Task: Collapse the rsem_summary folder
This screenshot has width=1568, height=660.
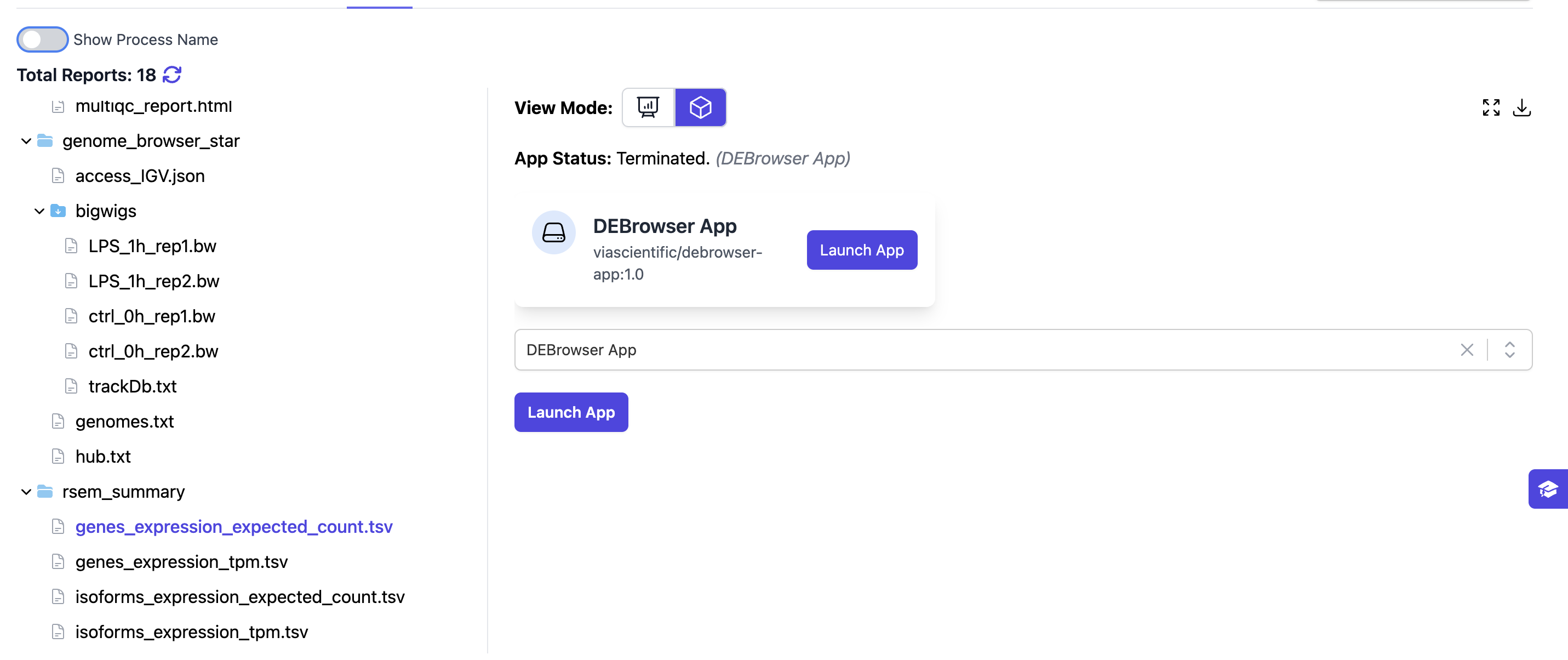Action: coord(26,492)
